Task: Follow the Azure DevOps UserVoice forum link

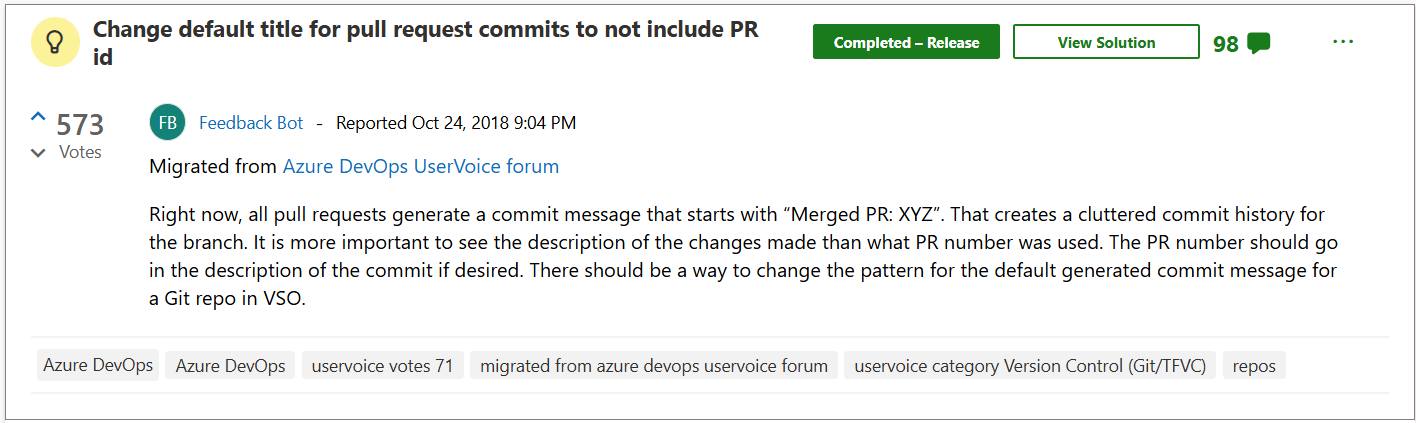Action: point(421,167)
